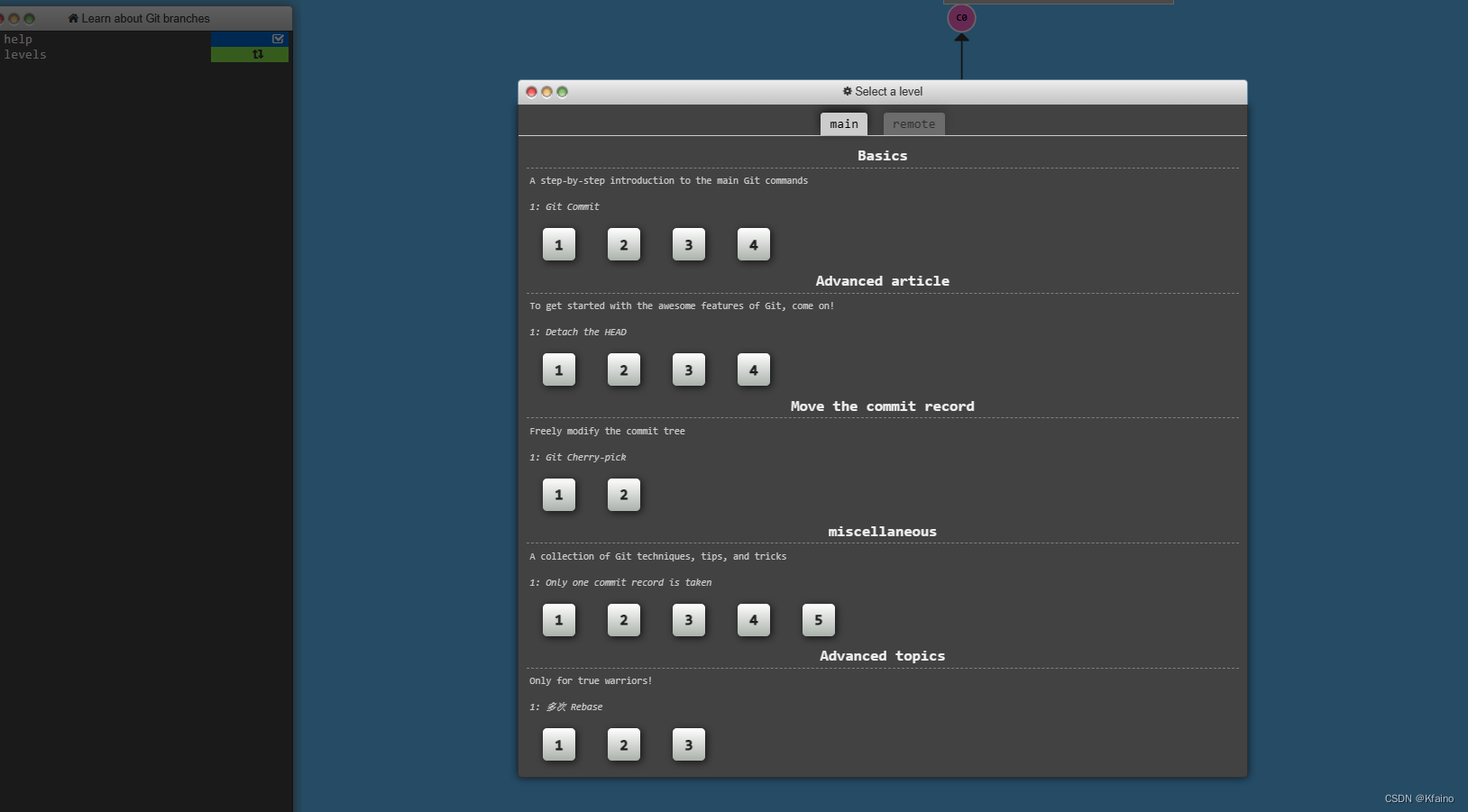The height and width of the screenshot is (812, 1468).
Task: Select miscellaneous level 2
Action: pos(624,620)
